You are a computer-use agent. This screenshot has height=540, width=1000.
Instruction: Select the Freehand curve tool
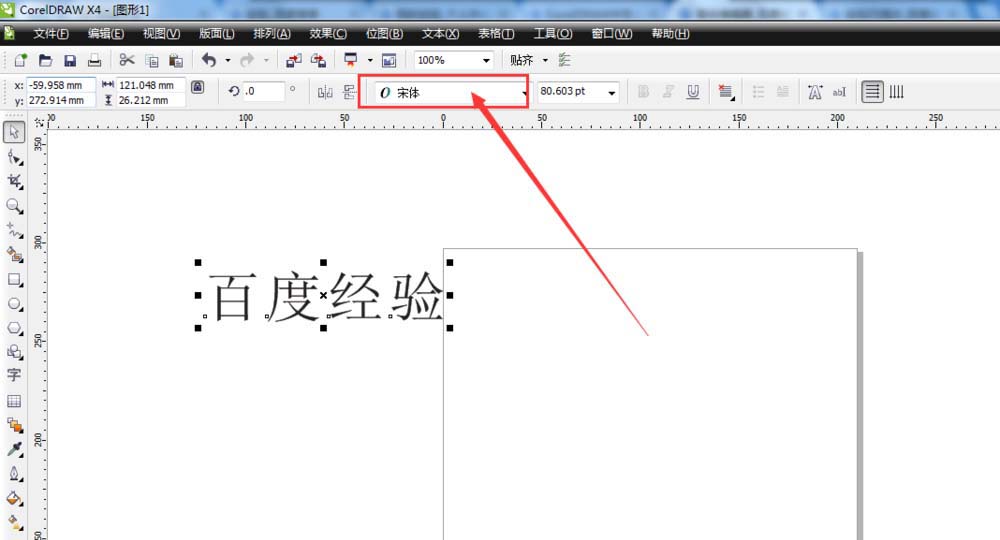[15, 231]
